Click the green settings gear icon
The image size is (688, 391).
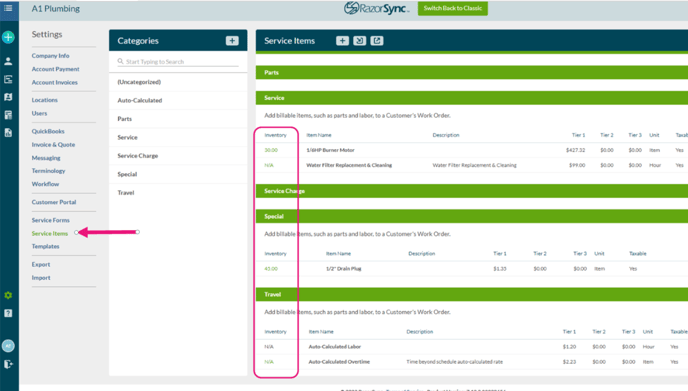point(8,295)
